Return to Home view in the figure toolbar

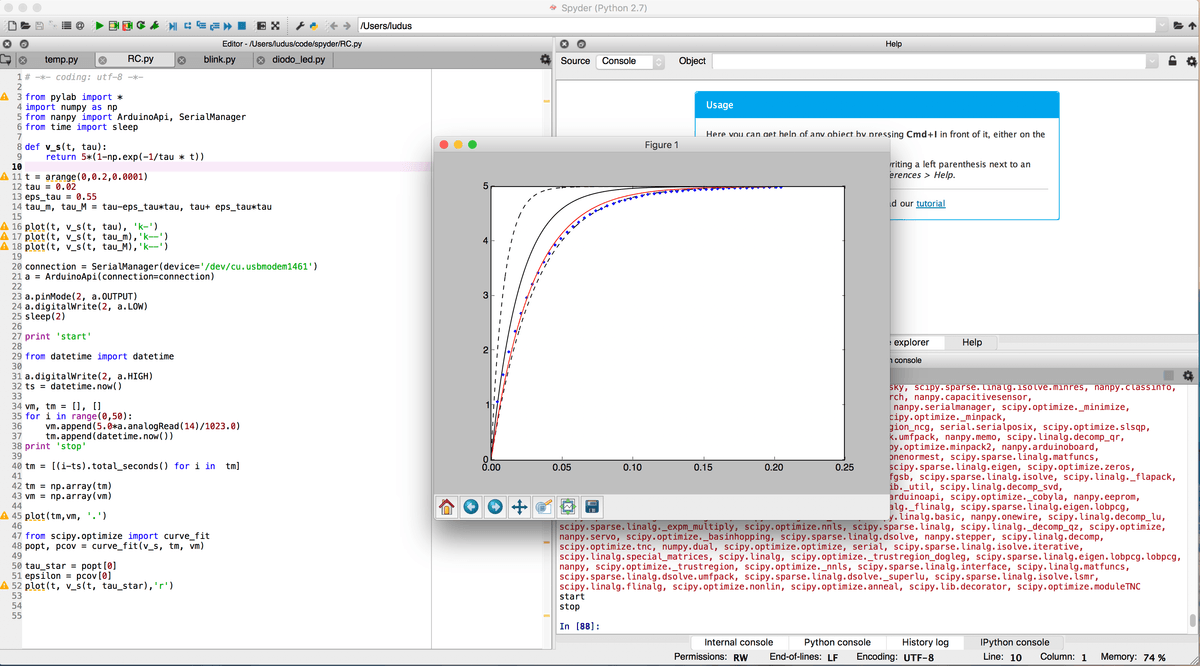tap(447, 507)
